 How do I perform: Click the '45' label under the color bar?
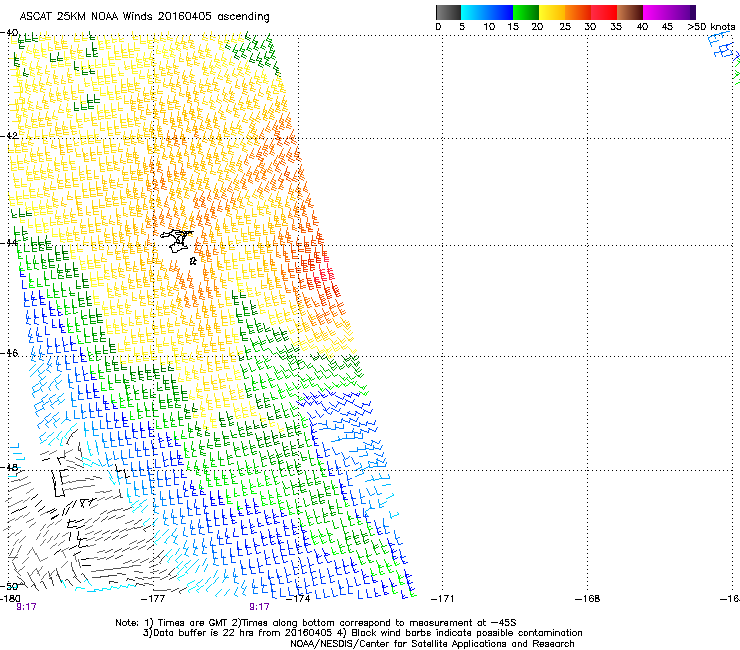point(667,26)
